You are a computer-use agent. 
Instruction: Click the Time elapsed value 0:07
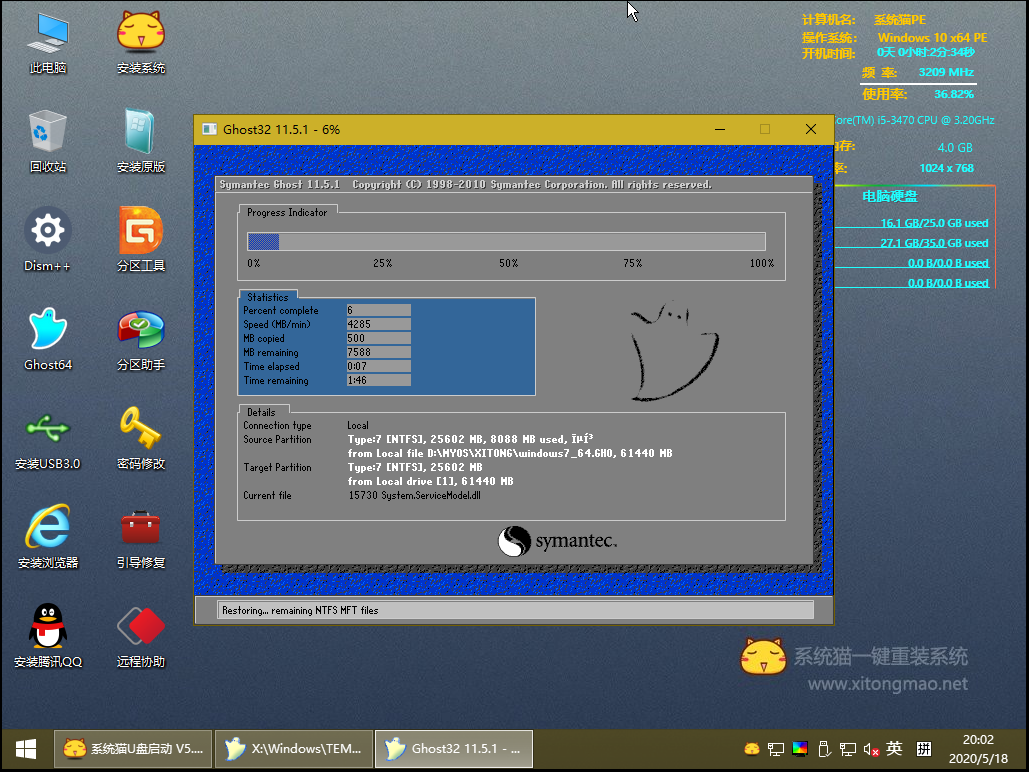pos(379,366)
